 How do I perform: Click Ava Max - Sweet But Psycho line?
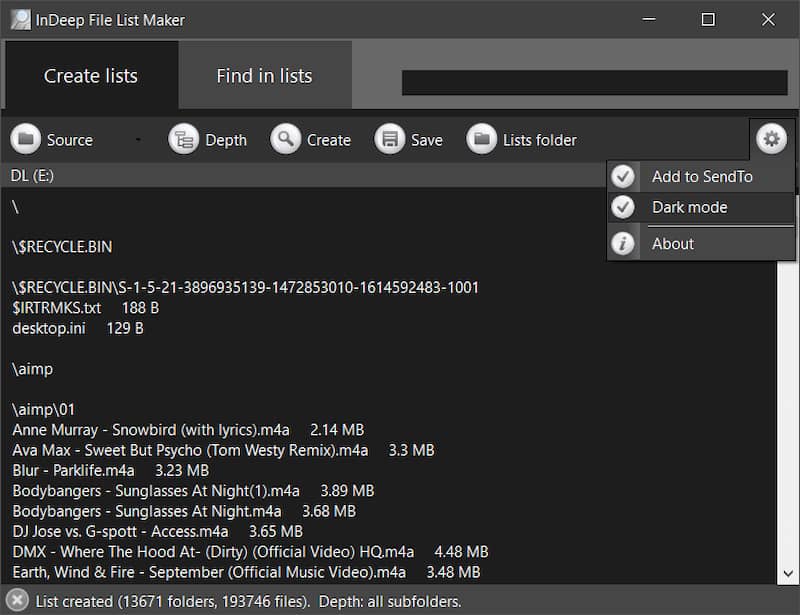(x=223, y=450)
